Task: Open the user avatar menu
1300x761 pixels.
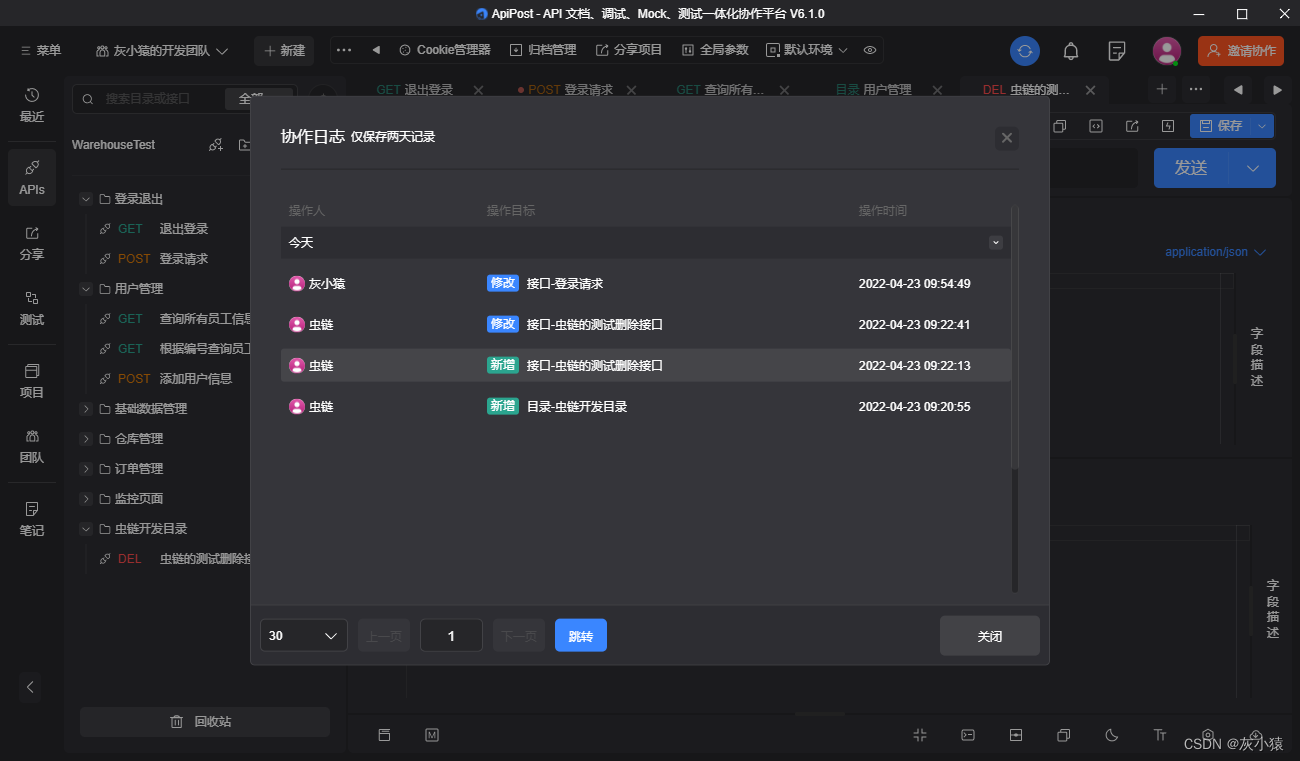Action: [1166, 50]
